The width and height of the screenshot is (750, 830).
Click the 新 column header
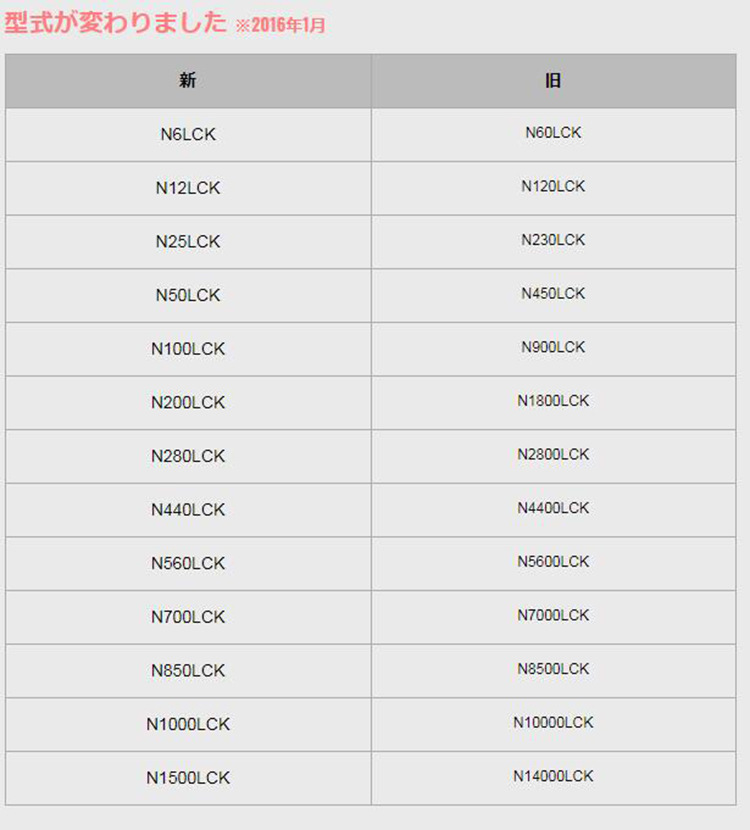188,81
